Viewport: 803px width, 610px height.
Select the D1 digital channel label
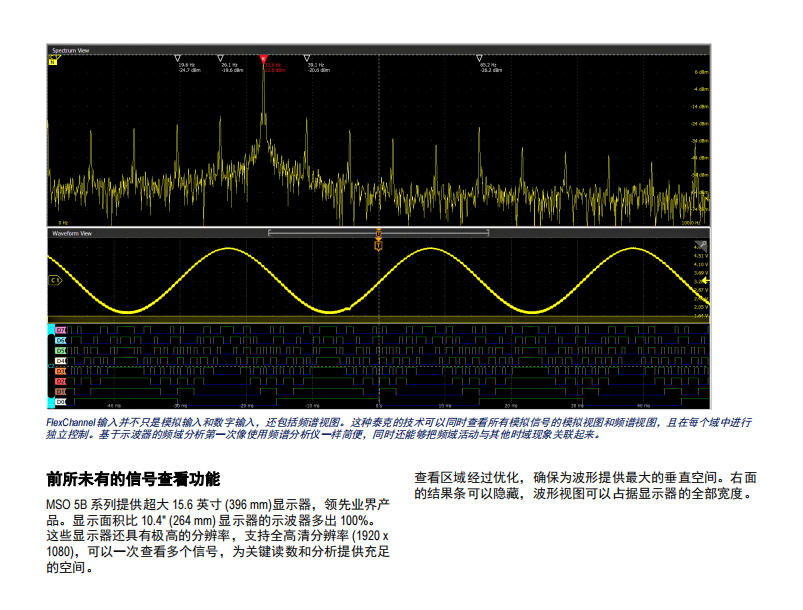point(61,392)
